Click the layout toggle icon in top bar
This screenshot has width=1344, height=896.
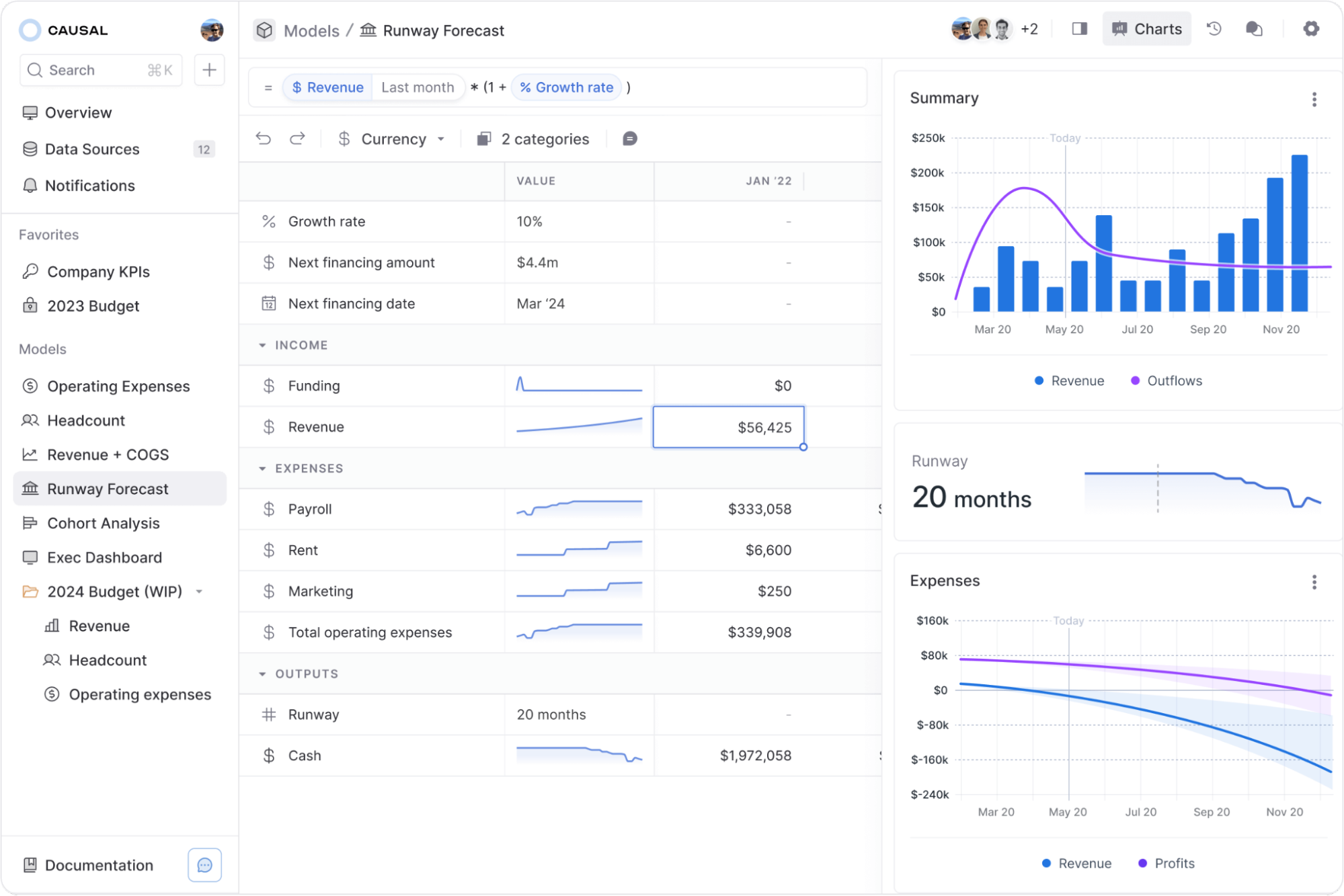[x=1078, y=30]
